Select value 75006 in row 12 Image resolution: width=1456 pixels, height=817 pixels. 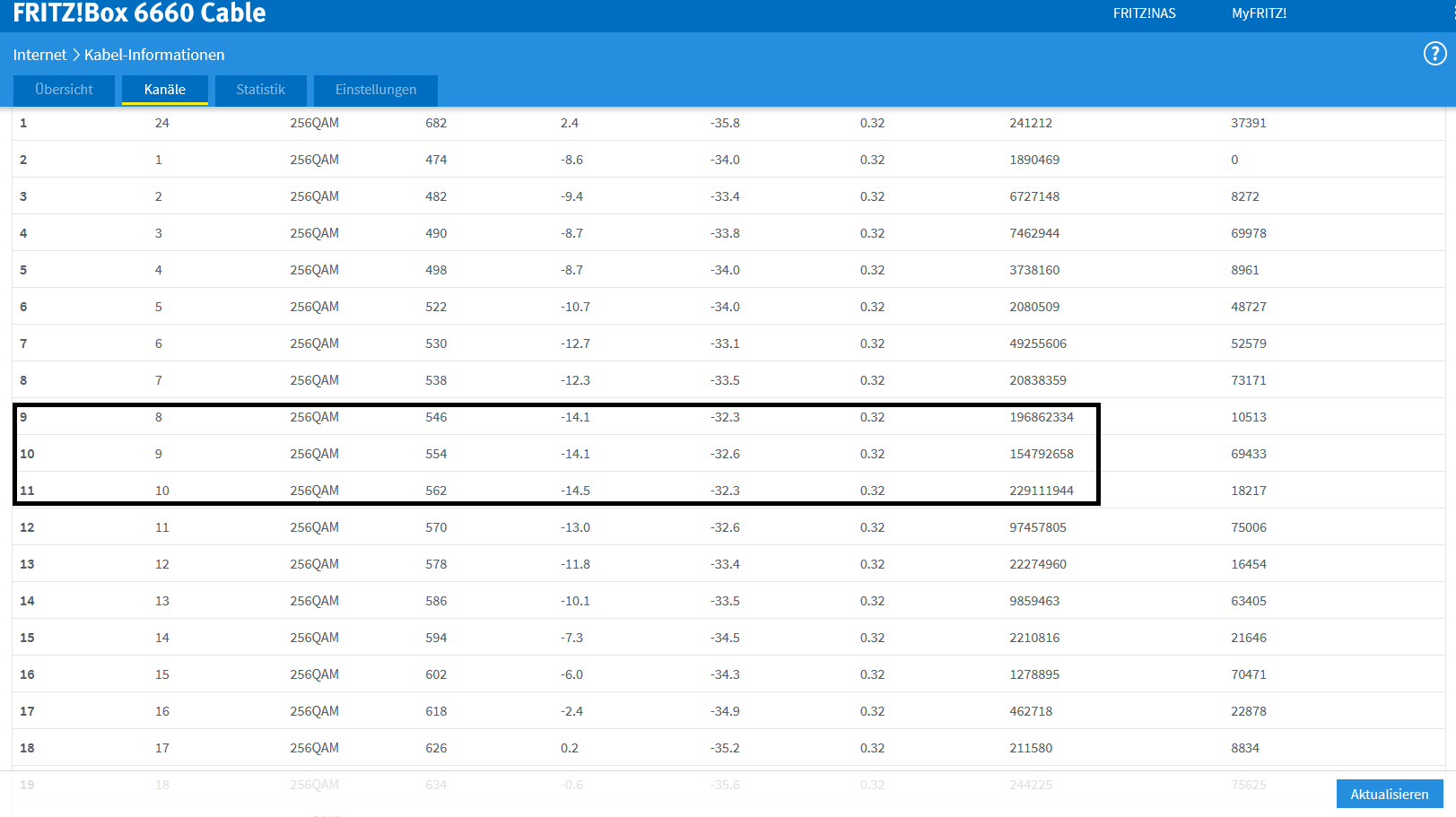pyautogui.click(x=1249, y=527)
